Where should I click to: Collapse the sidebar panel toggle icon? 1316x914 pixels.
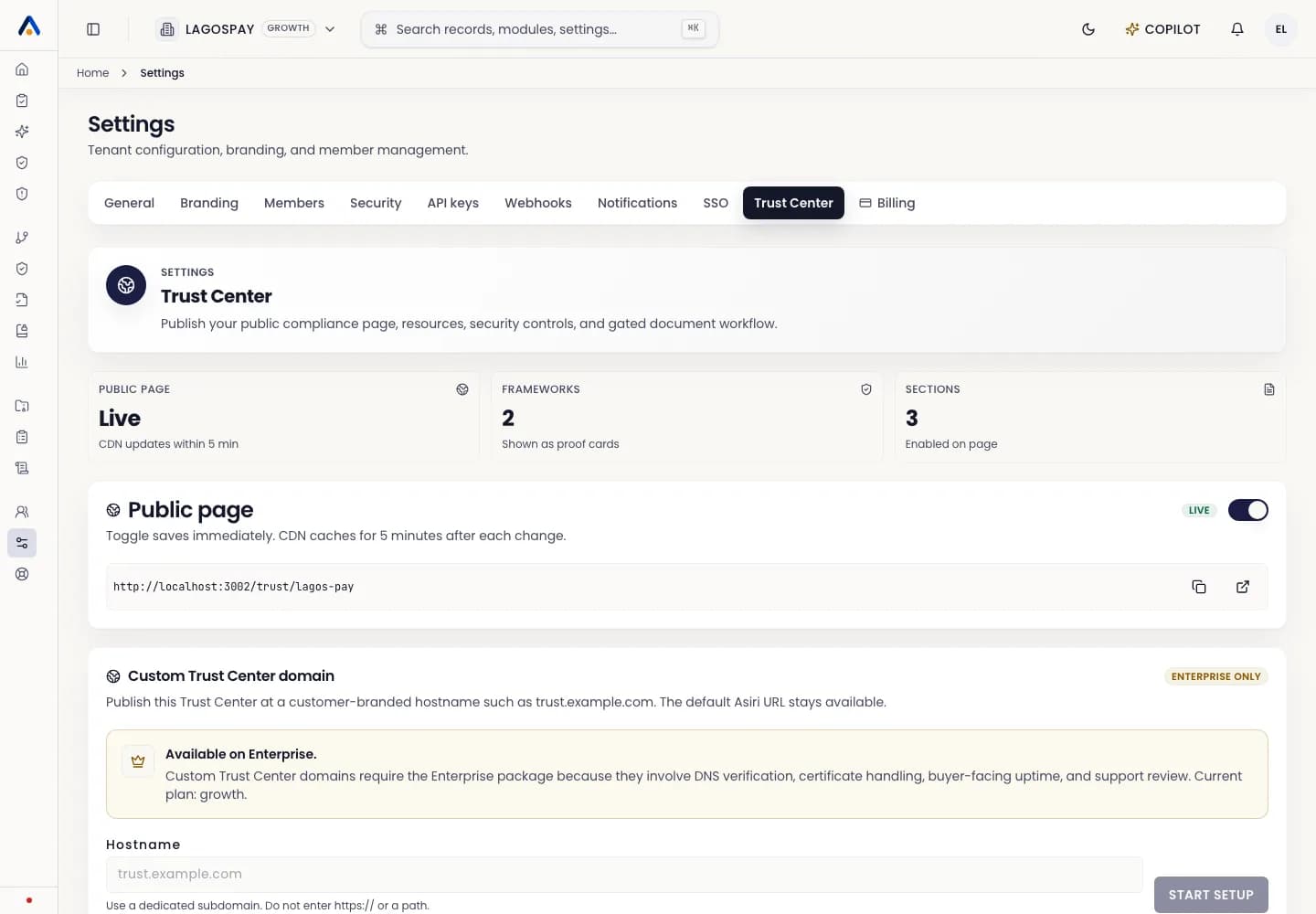click(93, 29)
